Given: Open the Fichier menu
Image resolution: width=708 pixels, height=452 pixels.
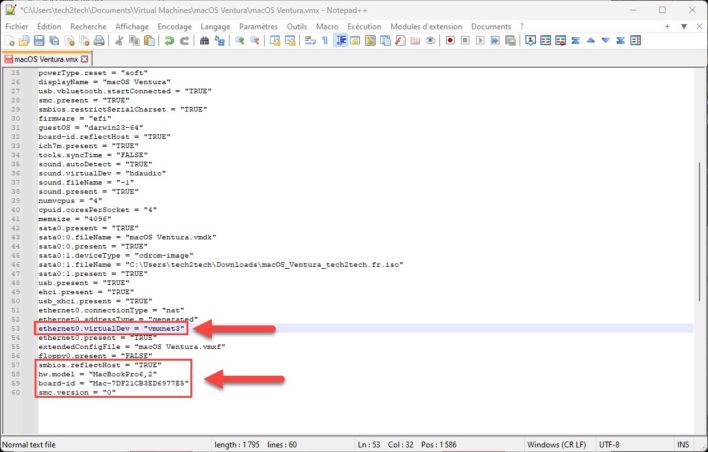Looking at the screenshot, I should pos(19,25).
